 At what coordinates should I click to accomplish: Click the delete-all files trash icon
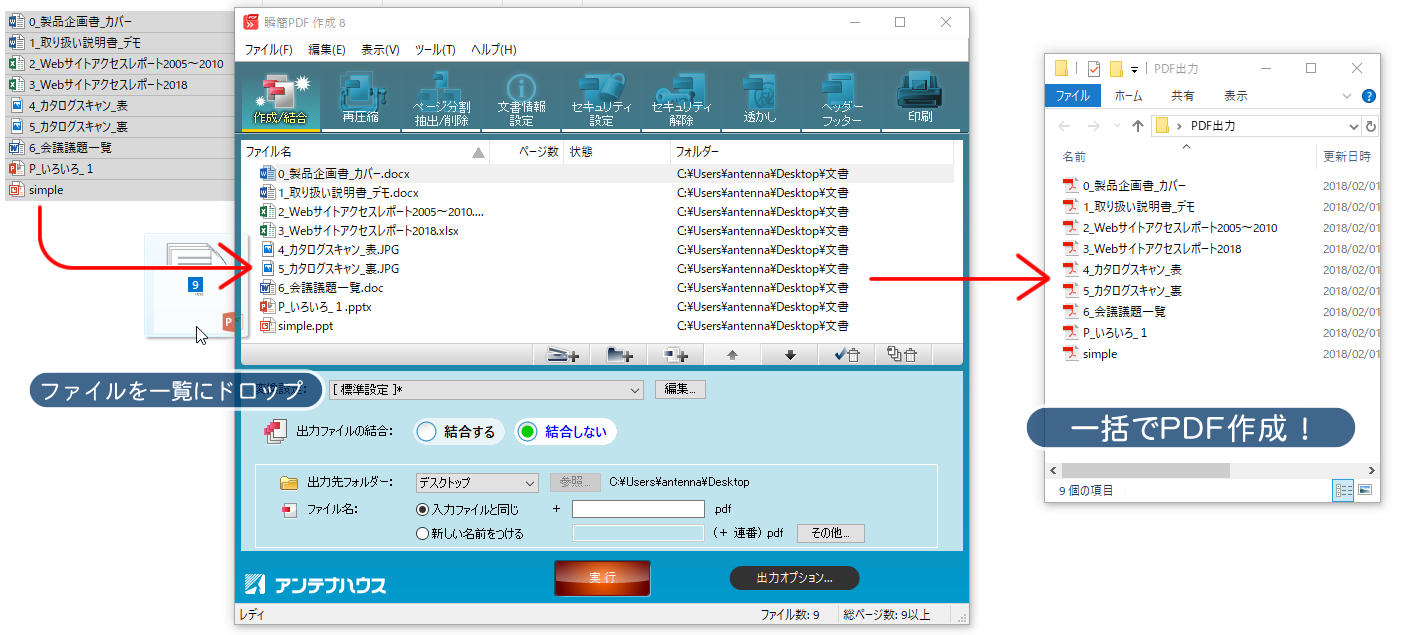click(x=903, y=354)
